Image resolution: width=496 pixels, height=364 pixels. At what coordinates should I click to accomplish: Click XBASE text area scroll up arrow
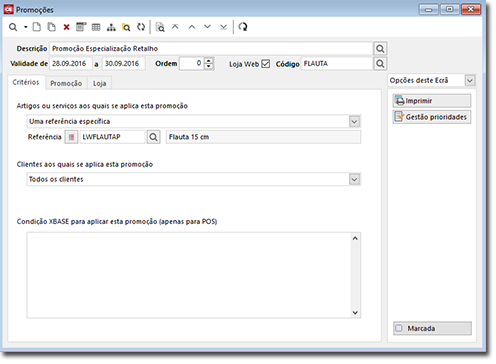click(x=355, y=238)
